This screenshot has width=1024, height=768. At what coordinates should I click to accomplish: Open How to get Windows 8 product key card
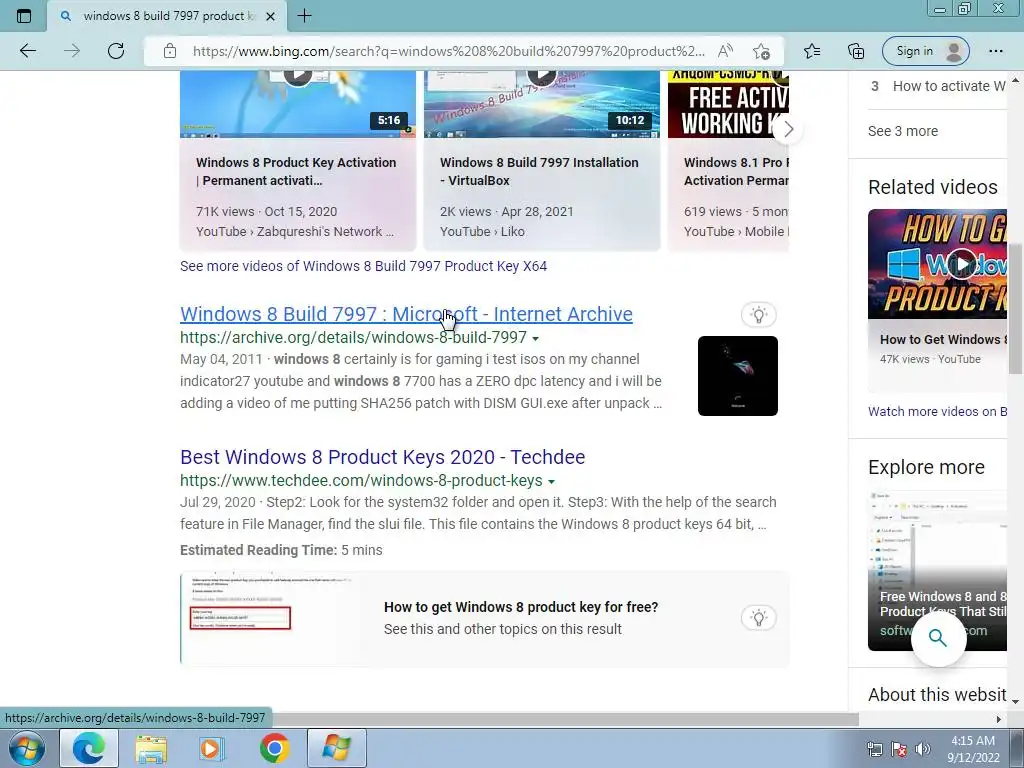click(x=485, y=618)
